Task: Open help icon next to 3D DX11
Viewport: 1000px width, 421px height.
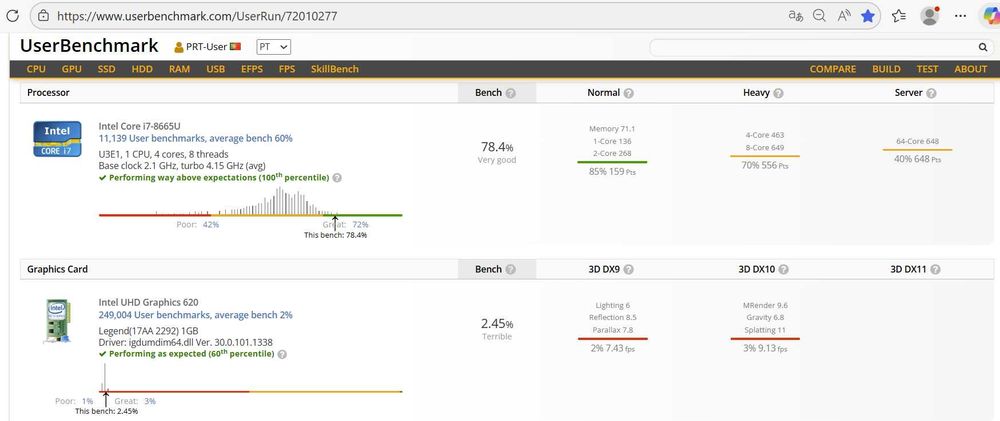Action: (935, 270)
